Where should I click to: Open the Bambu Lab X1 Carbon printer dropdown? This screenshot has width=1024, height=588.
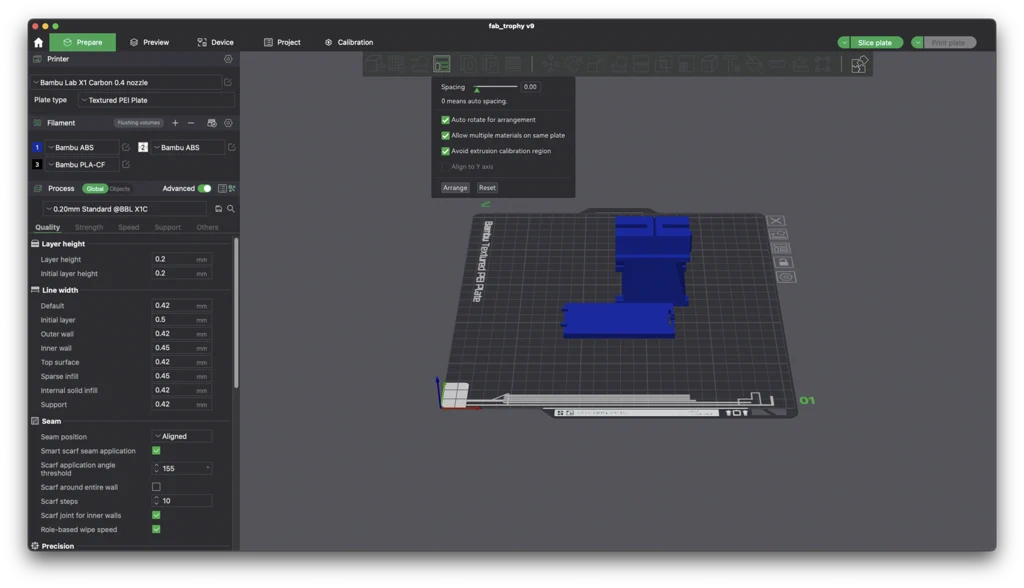click(126, 82)
